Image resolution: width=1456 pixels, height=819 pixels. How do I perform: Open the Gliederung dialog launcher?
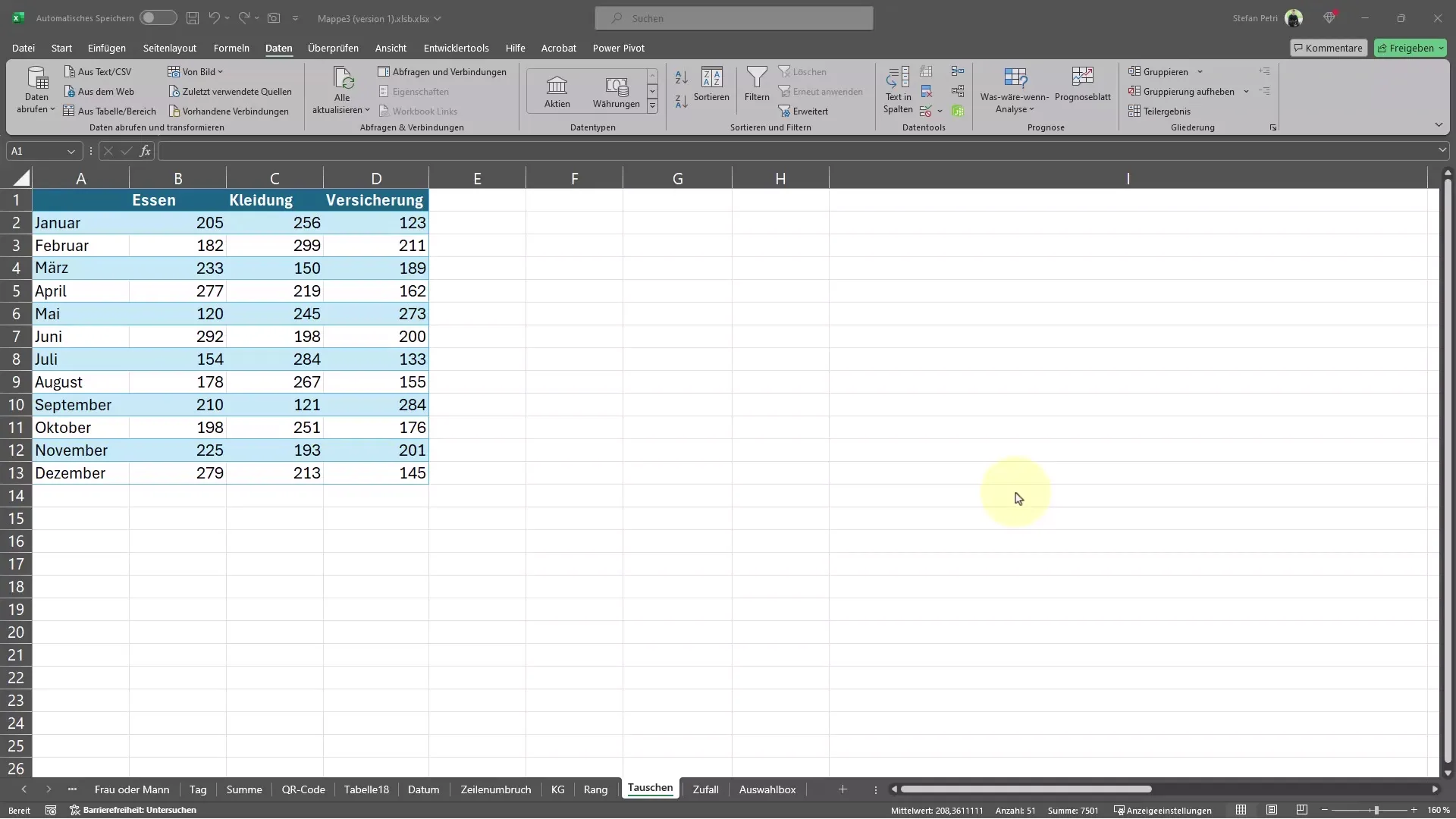pos(1272,127)
